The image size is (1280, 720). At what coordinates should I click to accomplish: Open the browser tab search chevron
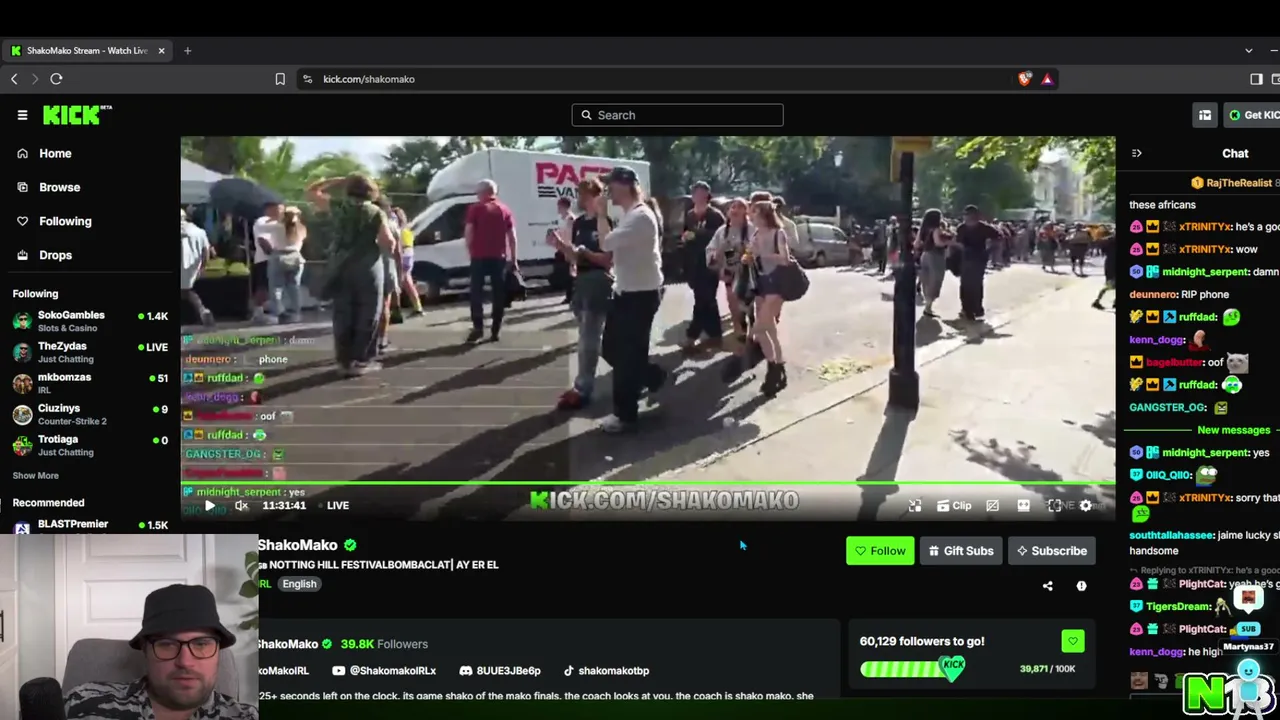coord(1248,50)
